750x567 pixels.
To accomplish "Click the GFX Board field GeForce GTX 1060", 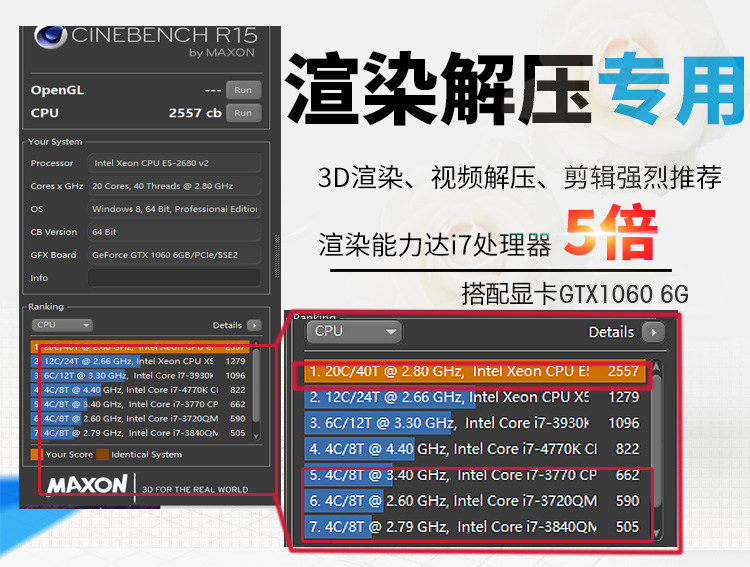I will point(175,255).
